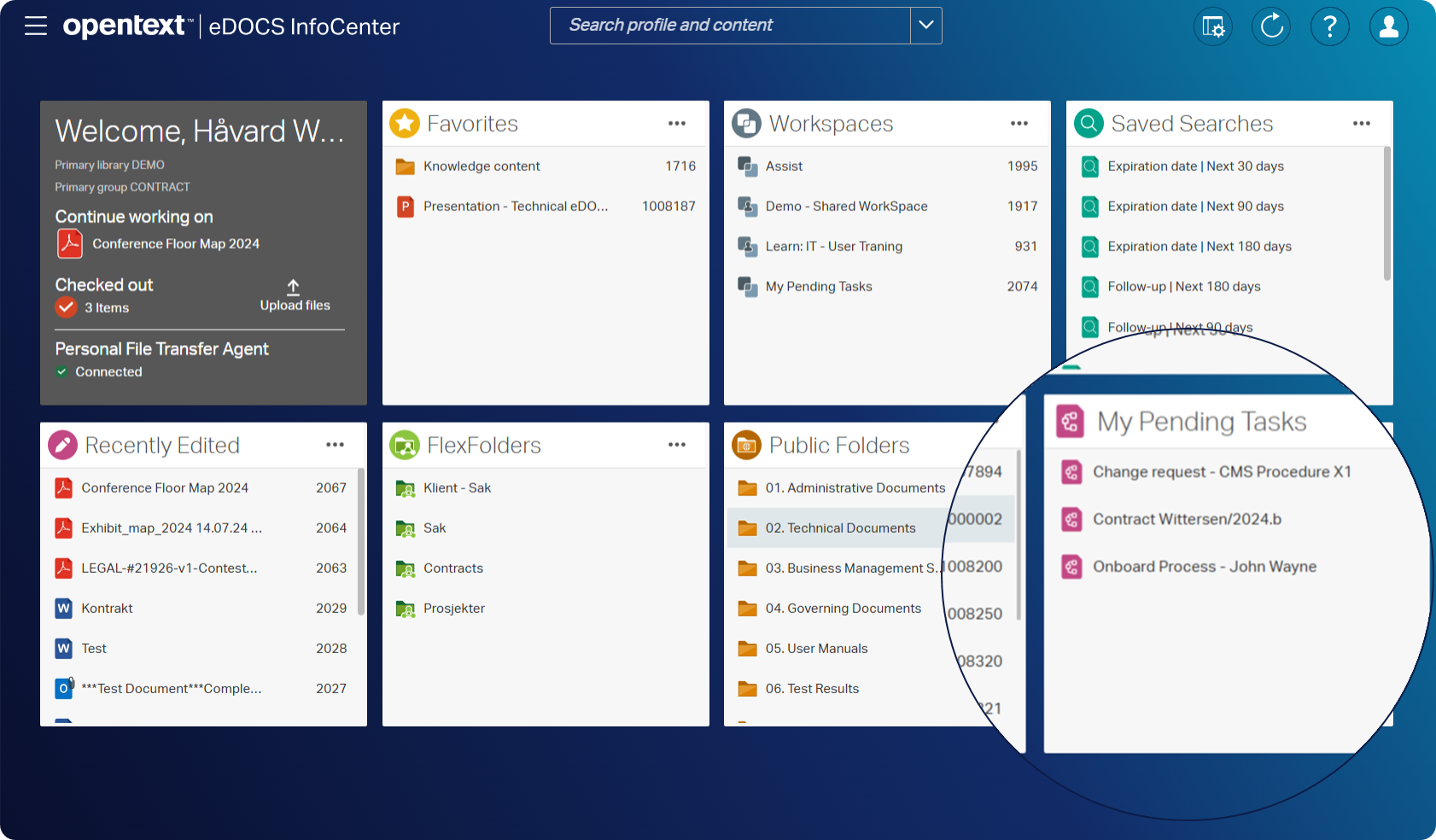Open the FlexFolders more options menu

pyautogui.click(x=677, y=445)
